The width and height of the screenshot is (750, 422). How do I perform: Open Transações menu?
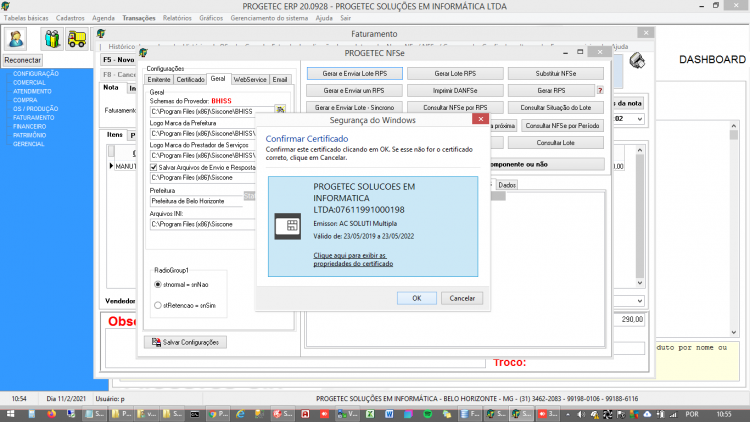point(139,18)
